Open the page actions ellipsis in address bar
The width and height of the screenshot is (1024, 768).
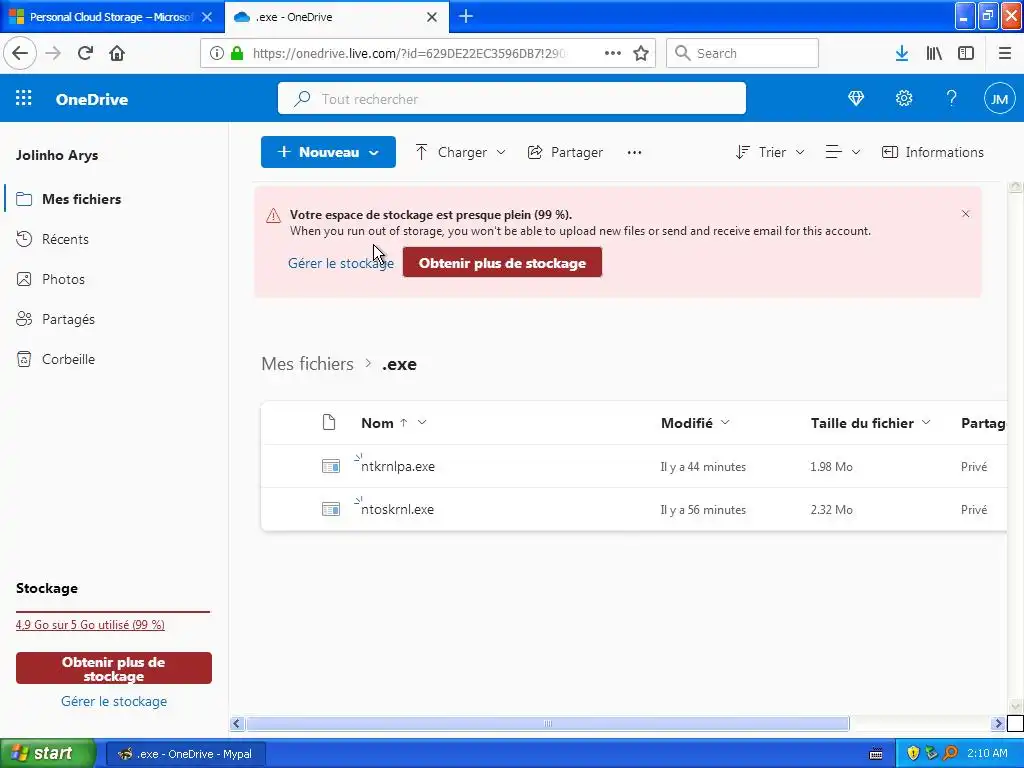point(613,53)
